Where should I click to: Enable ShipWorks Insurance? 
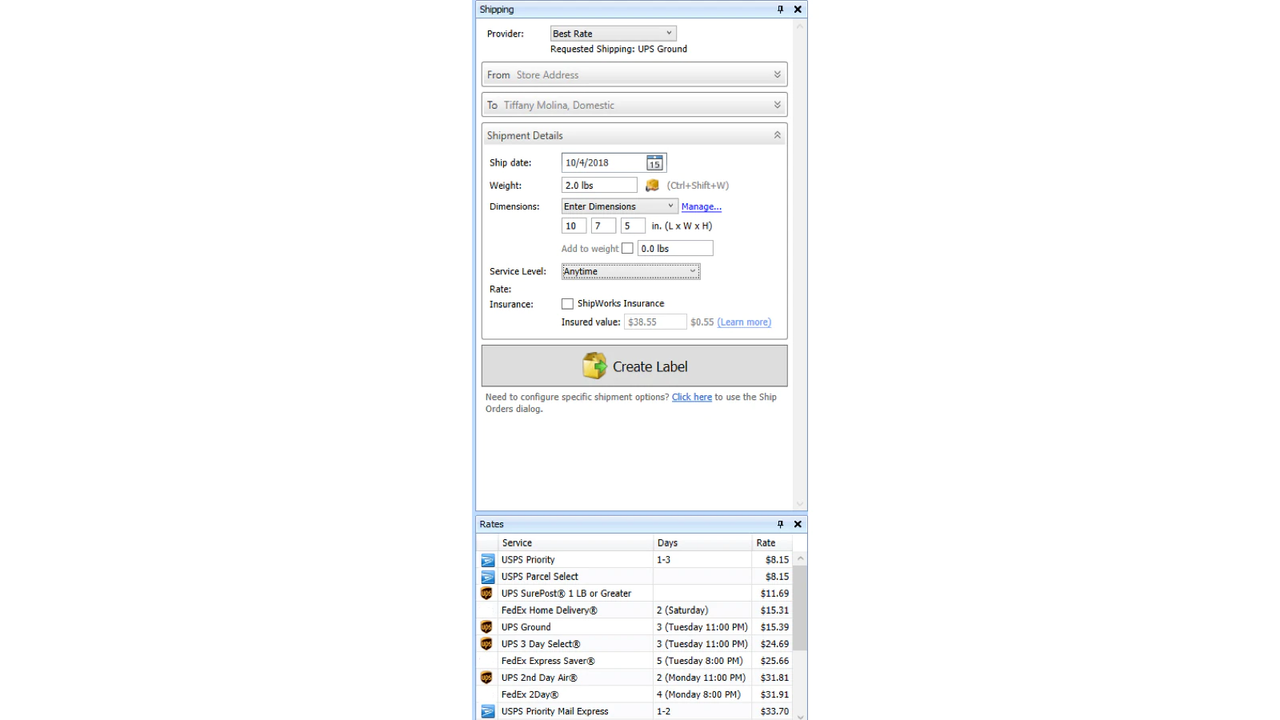coord(567,303)
